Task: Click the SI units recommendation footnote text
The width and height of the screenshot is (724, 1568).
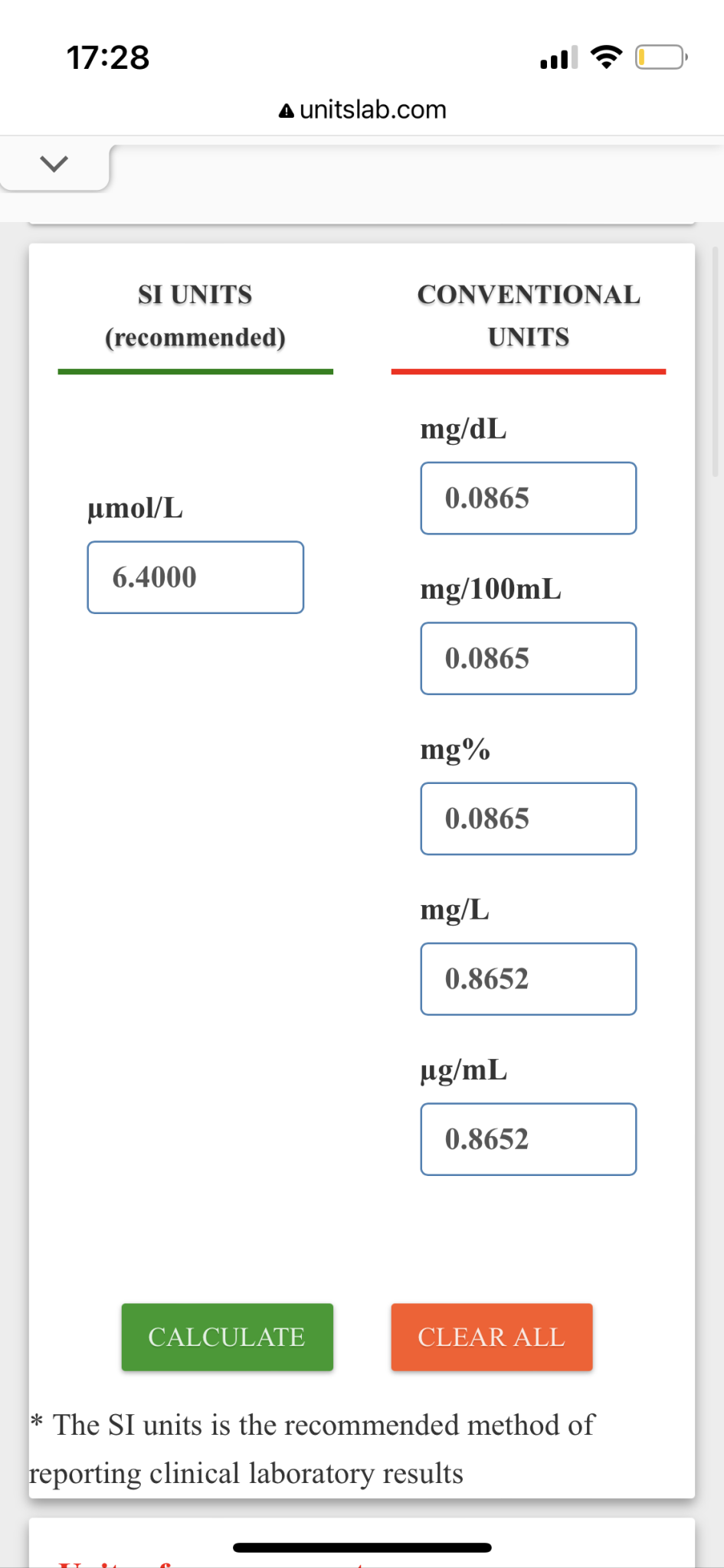Action: (x=322, y=1449)
